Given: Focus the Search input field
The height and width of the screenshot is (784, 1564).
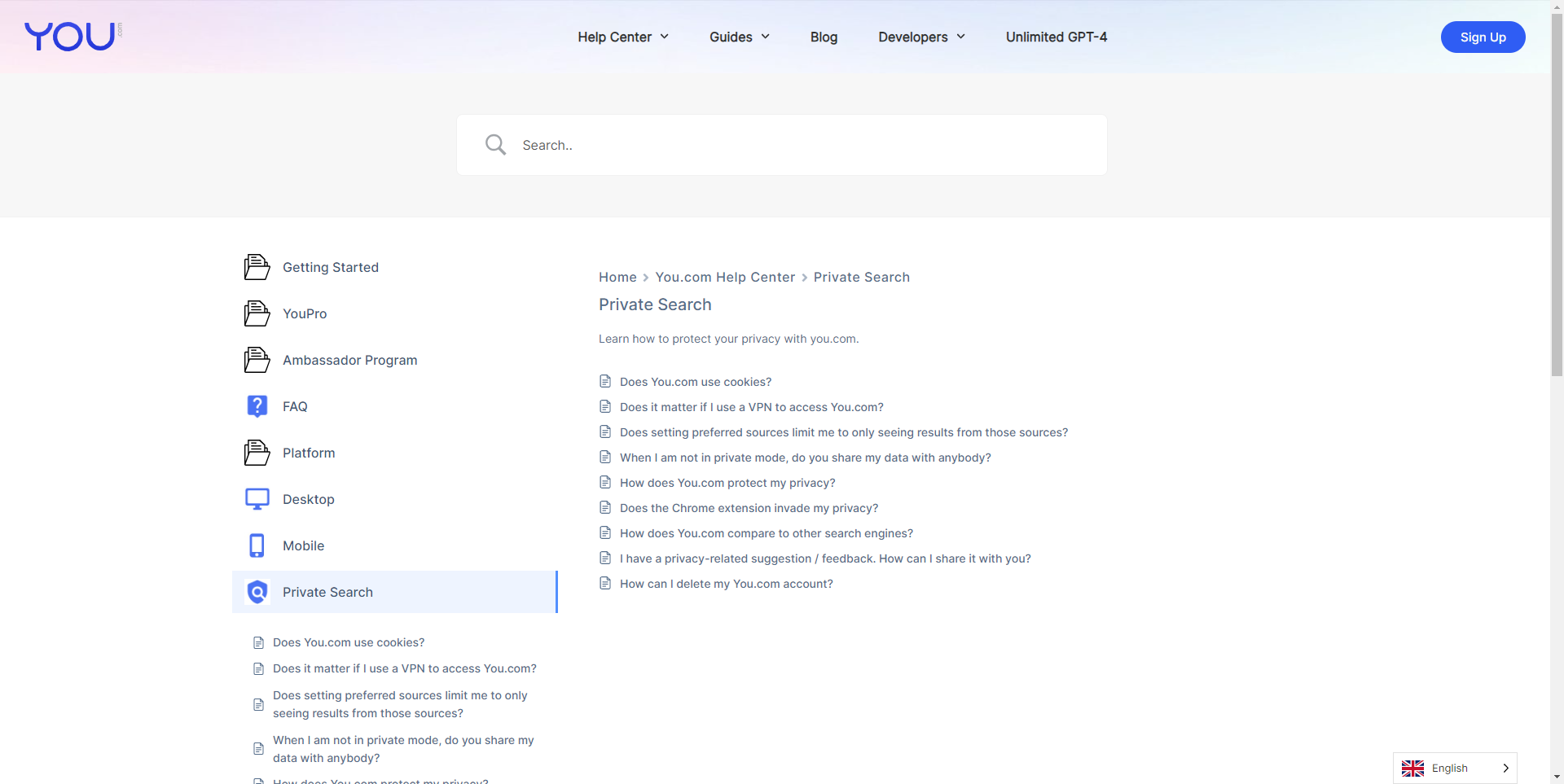Looking at the screenshot, I should point(782,145).
